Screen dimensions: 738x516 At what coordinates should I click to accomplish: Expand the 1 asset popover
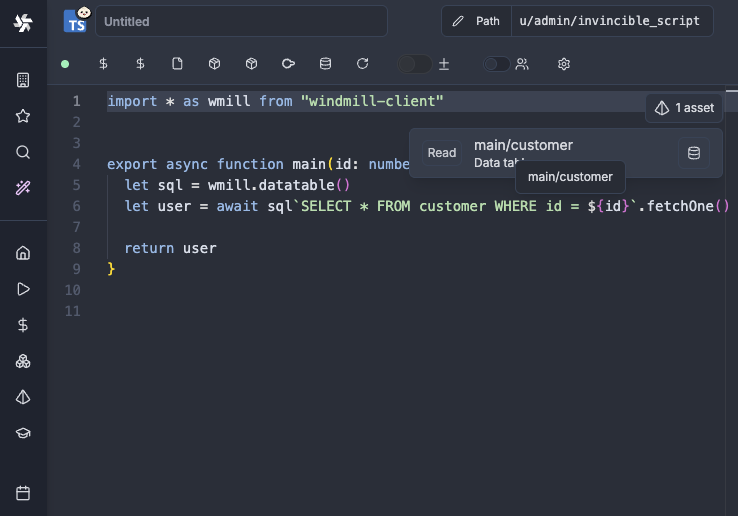tap(684, 108)
